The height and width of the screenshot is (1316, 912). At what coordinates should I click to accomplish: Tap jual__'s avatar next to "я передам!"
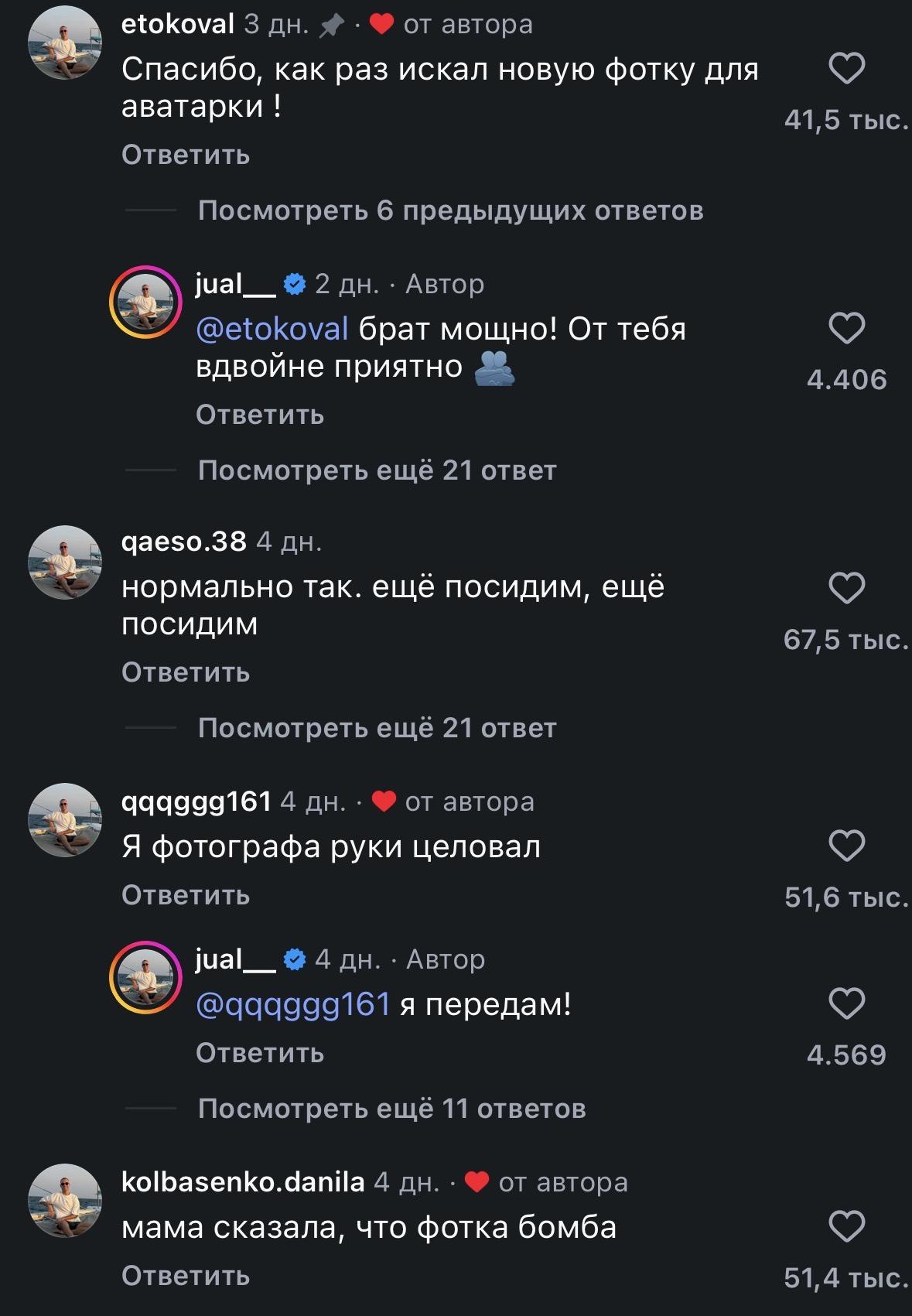tap(145, 978)
